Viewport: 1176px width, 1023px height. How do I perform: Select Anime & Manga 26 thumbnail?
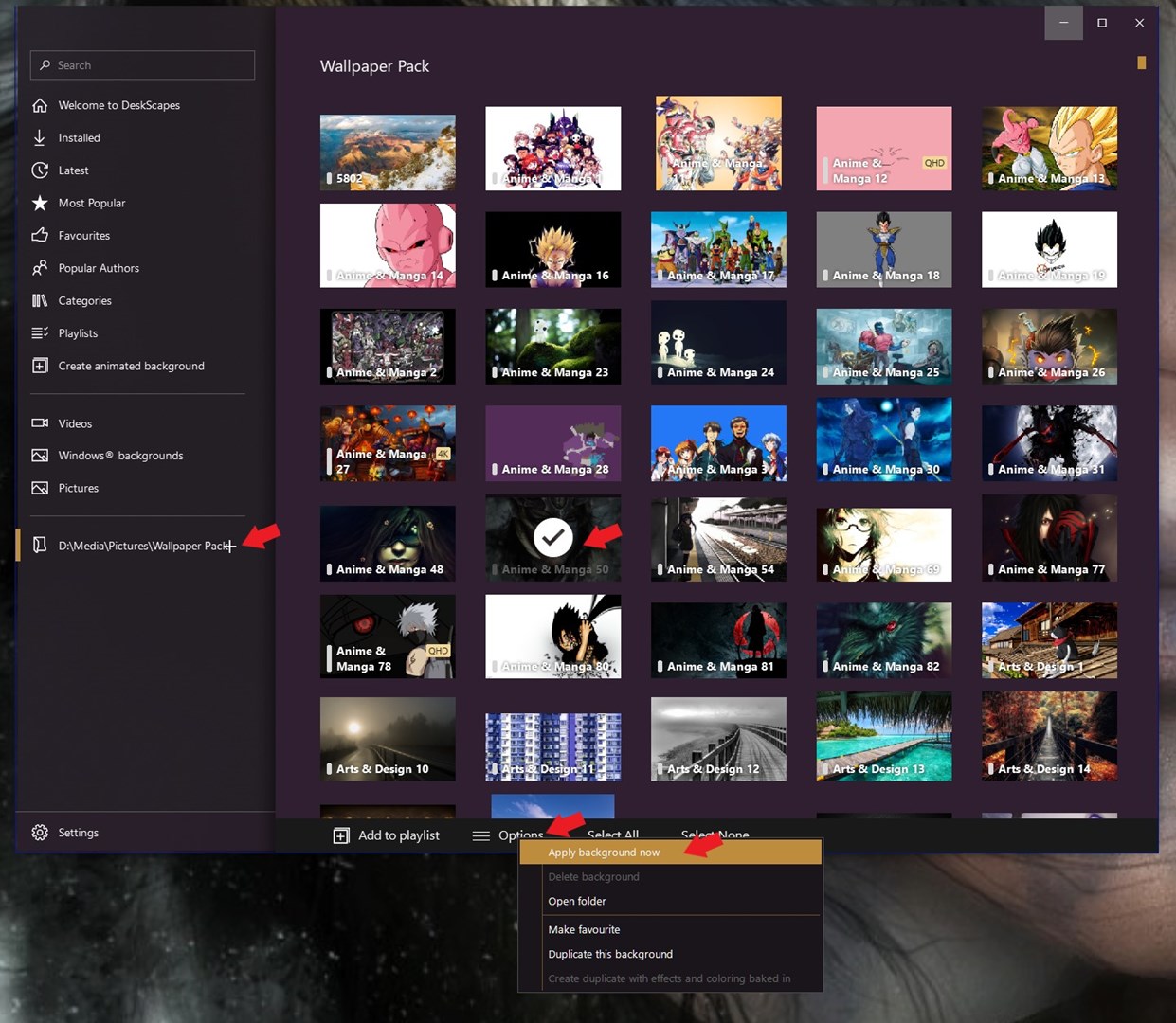point(1049,346)
